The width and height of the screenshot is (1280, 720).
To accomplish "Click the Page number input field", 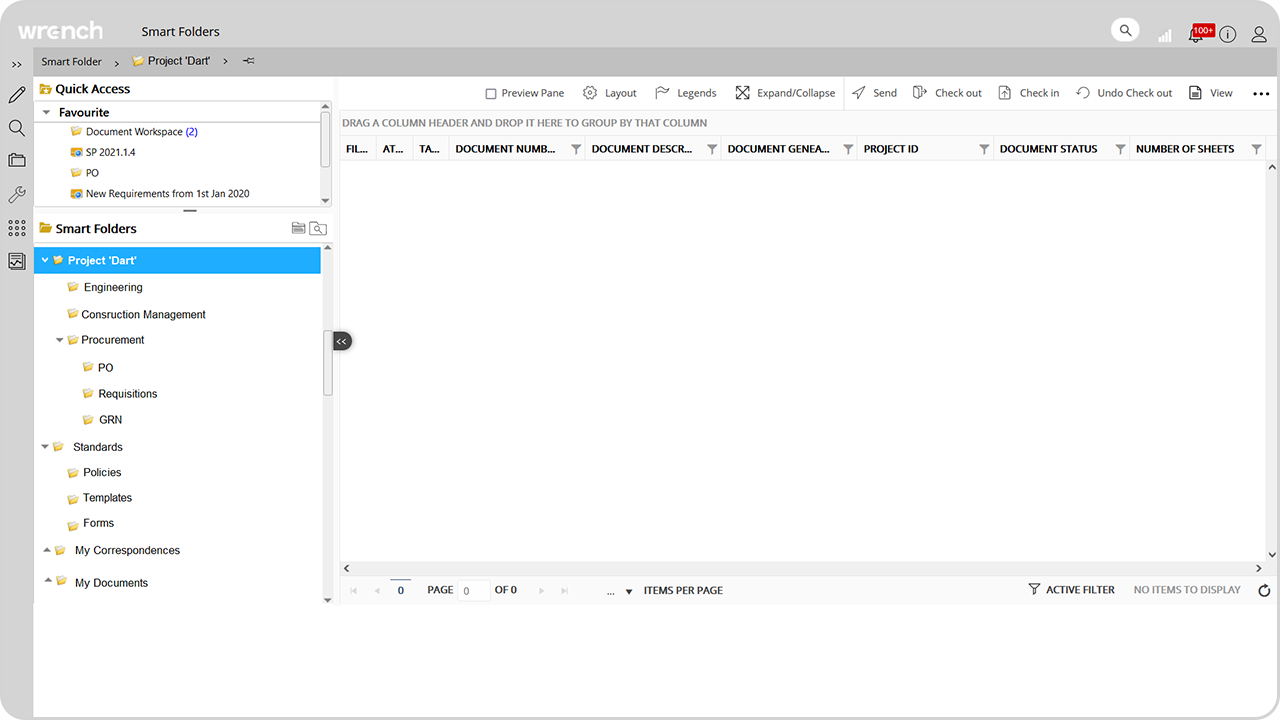I will (474, 591).
